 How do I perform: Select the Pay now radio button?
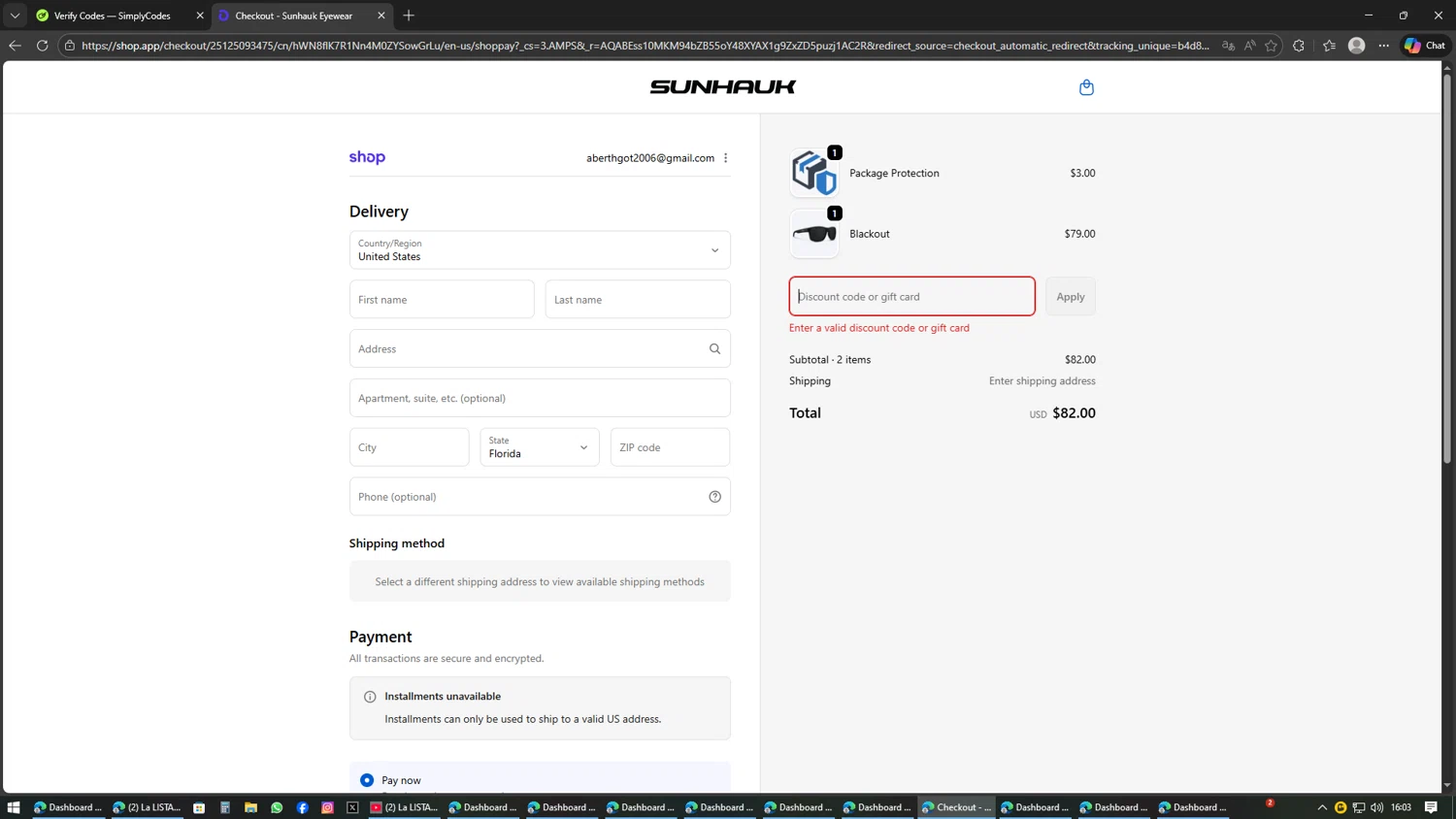pos(367,780)
